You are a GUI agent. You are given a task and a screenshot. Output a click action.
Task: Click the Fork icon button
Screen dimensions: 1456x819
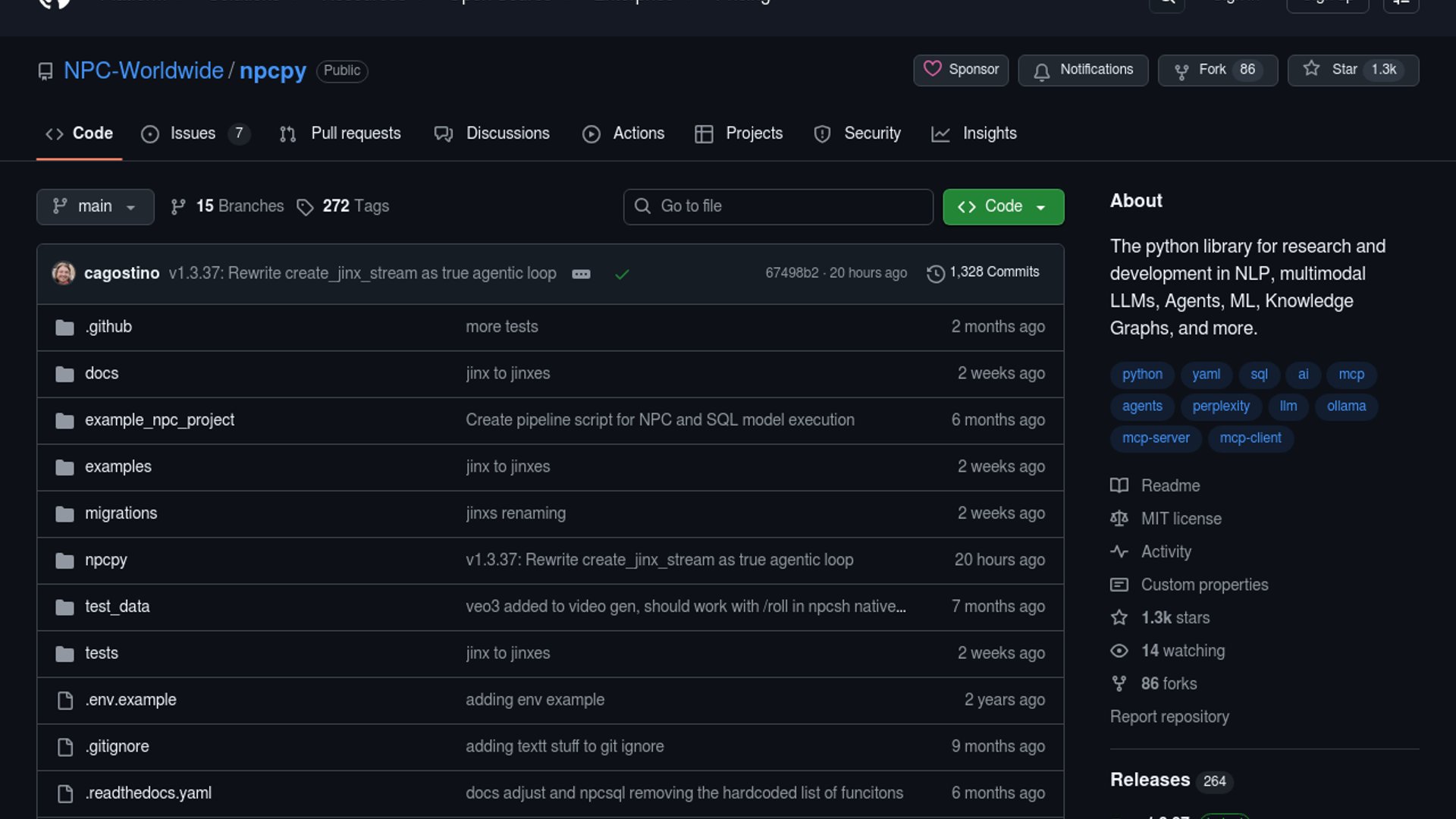[x=1181, y=71]
